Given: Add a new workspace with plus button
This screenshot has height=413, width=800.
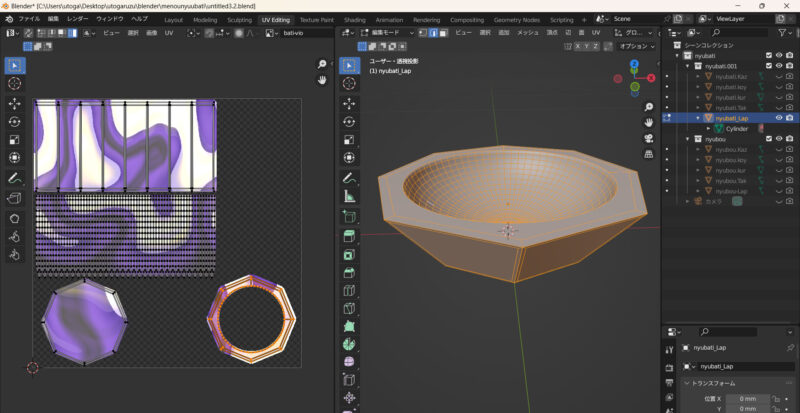Looking at the screenshot, I should tap(584, 20).
